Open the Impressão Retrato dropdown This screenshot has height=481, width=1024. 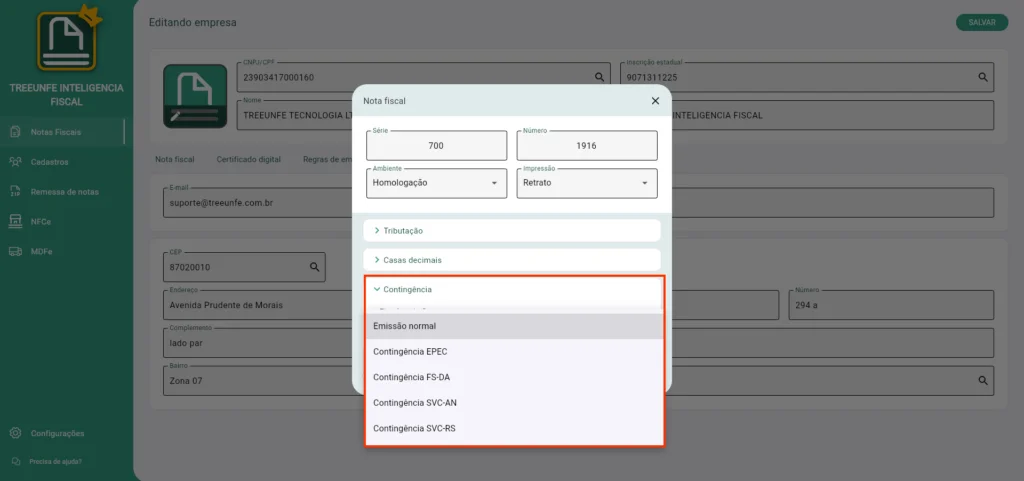587,183
